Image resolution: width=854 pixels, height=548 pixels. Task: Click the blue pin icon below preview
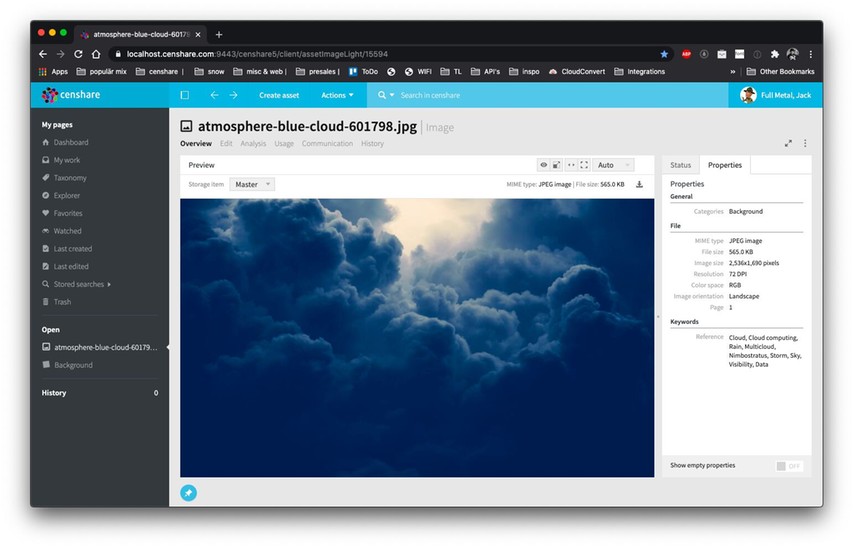click(188, 492)
